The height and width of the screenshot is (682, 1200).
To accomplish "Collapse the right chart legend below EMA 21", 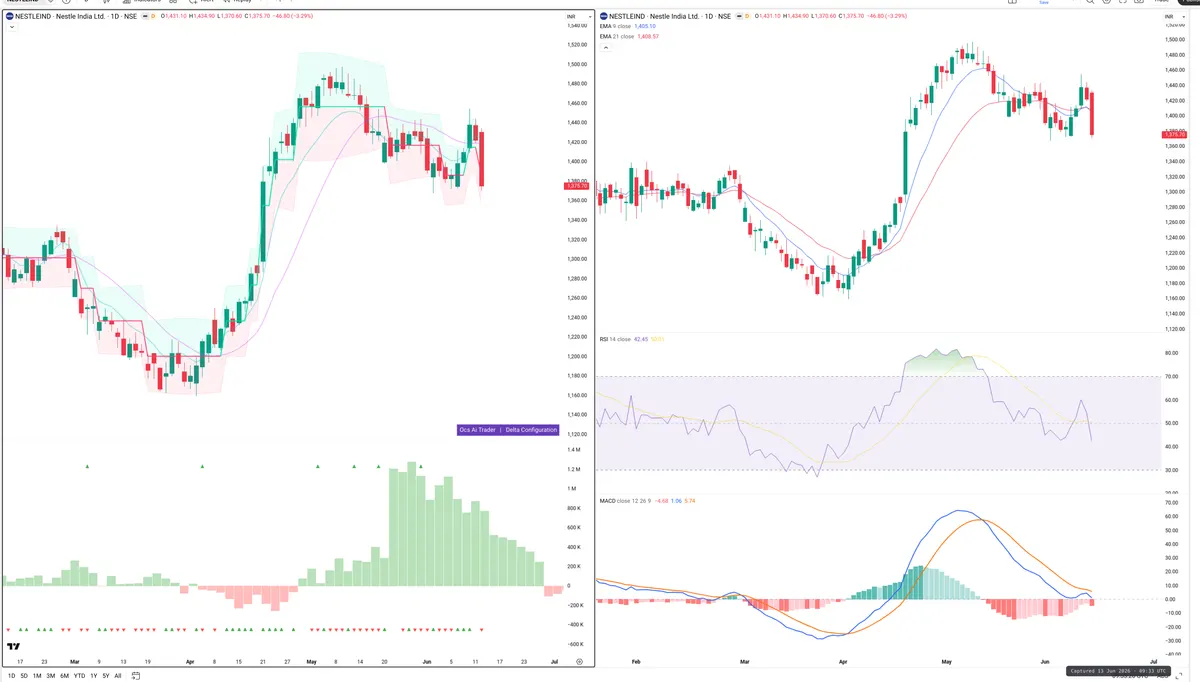I will click(604, 47).
